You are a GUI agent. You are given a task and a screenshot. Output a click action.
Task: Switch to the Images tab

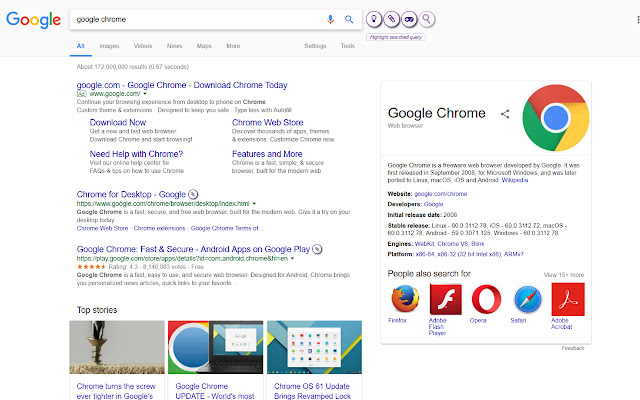coord(109,46)
